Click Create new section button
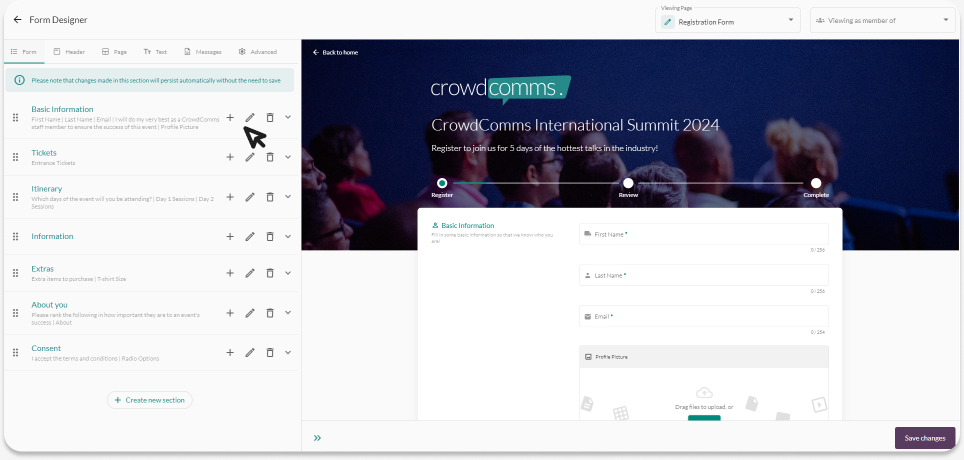The width and height of the screenshot is (964, 460). point(150,400)
